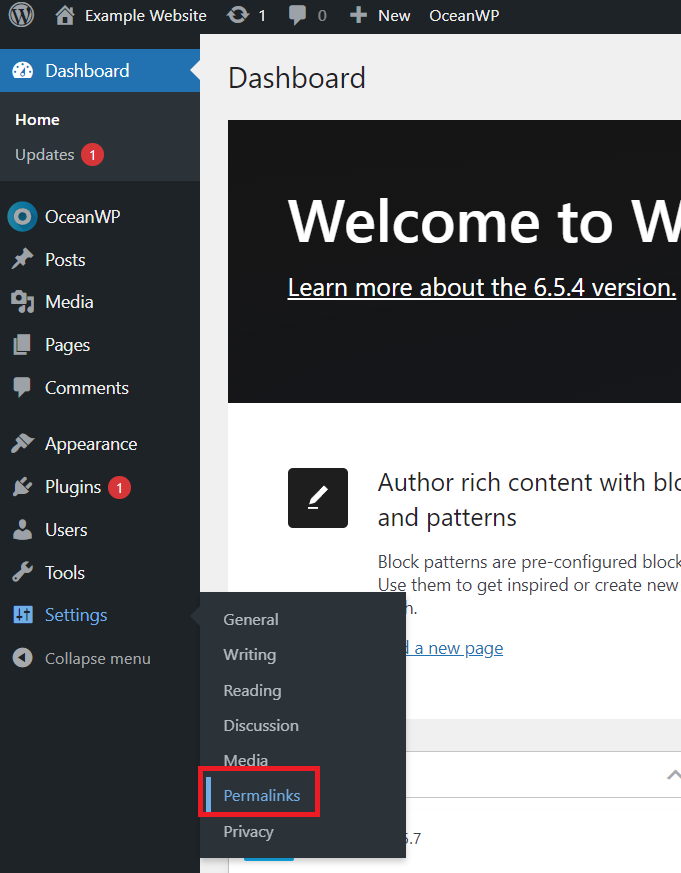Click New in the admin bar
This screenshot has width=681, height=873.
point(394,16)
